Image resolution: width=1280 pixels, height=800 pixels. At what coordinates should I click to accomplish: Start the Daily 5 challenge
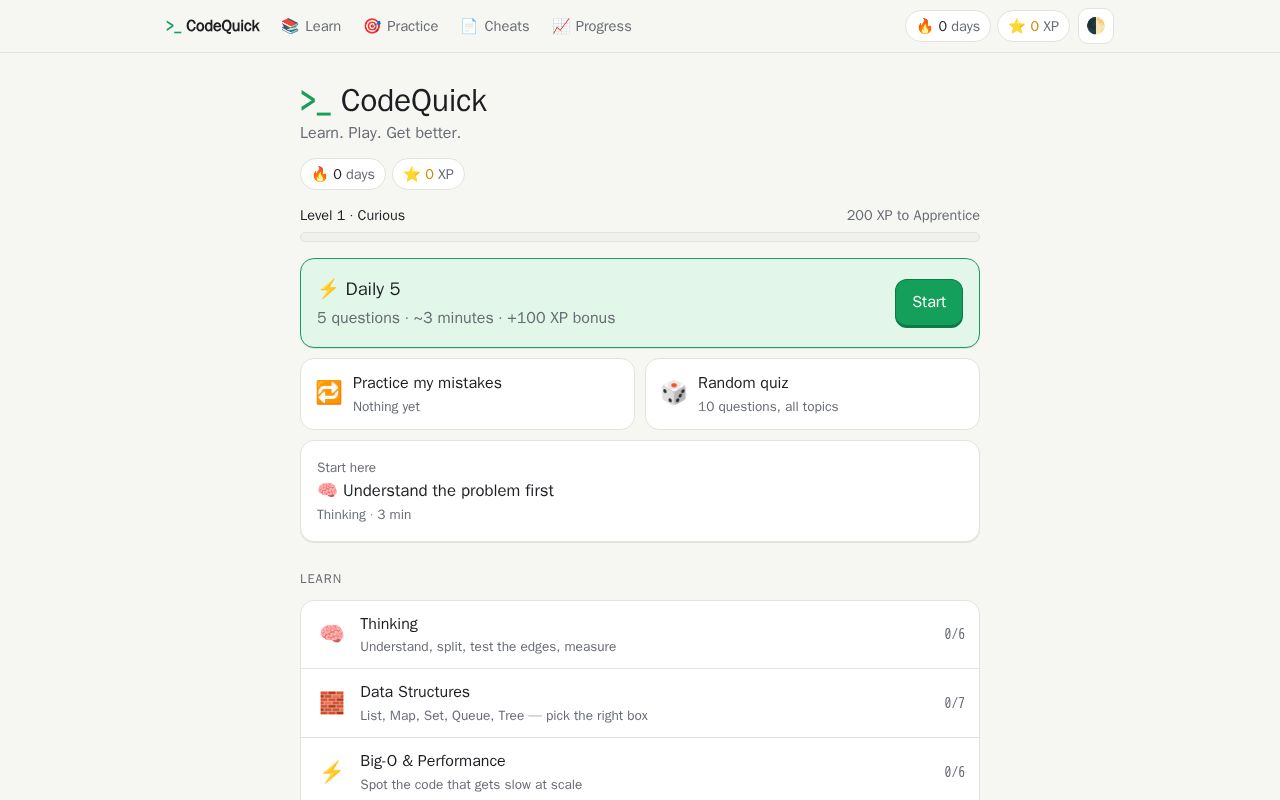click(929, 302)
